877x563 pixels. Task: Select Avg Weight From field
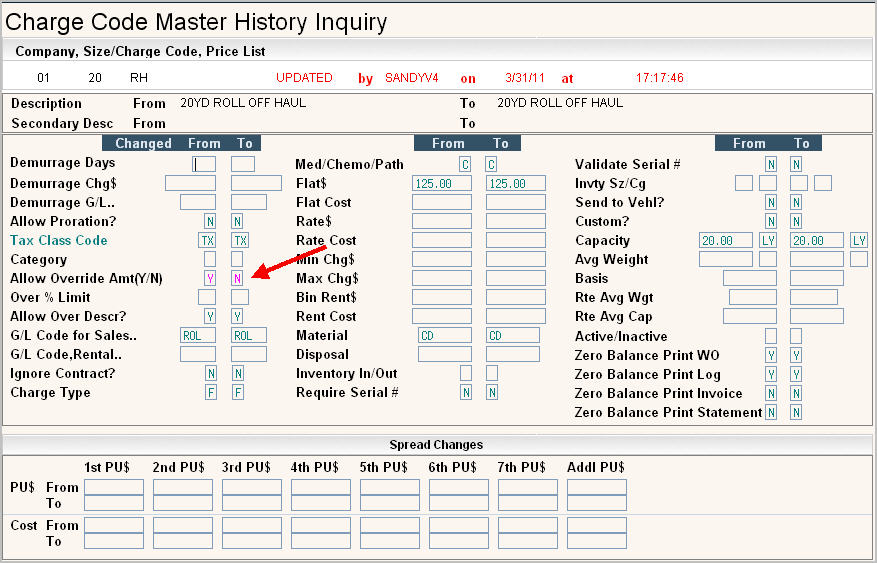click(x=726, y=259)
